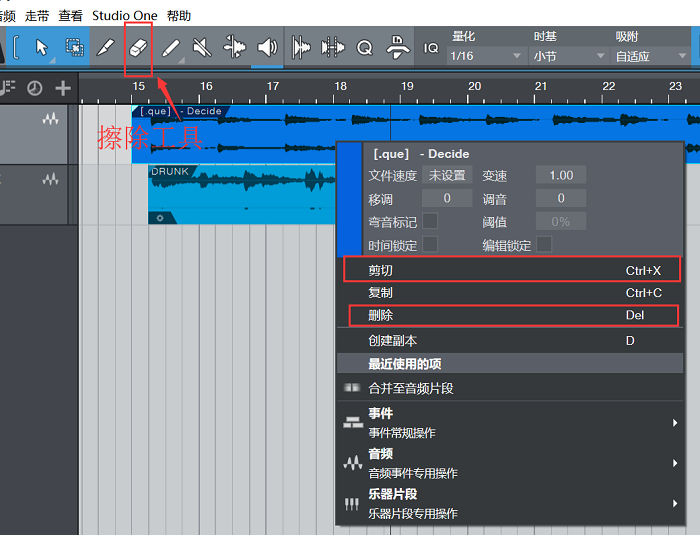The height and width of the screenshot is (535, 700).
Task: Click the 最近使用的项 header
Action: click(510, 364)
